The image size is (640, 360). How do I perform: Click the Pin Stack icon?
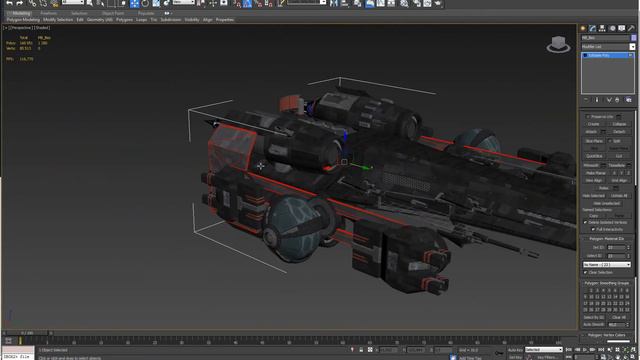586,100
